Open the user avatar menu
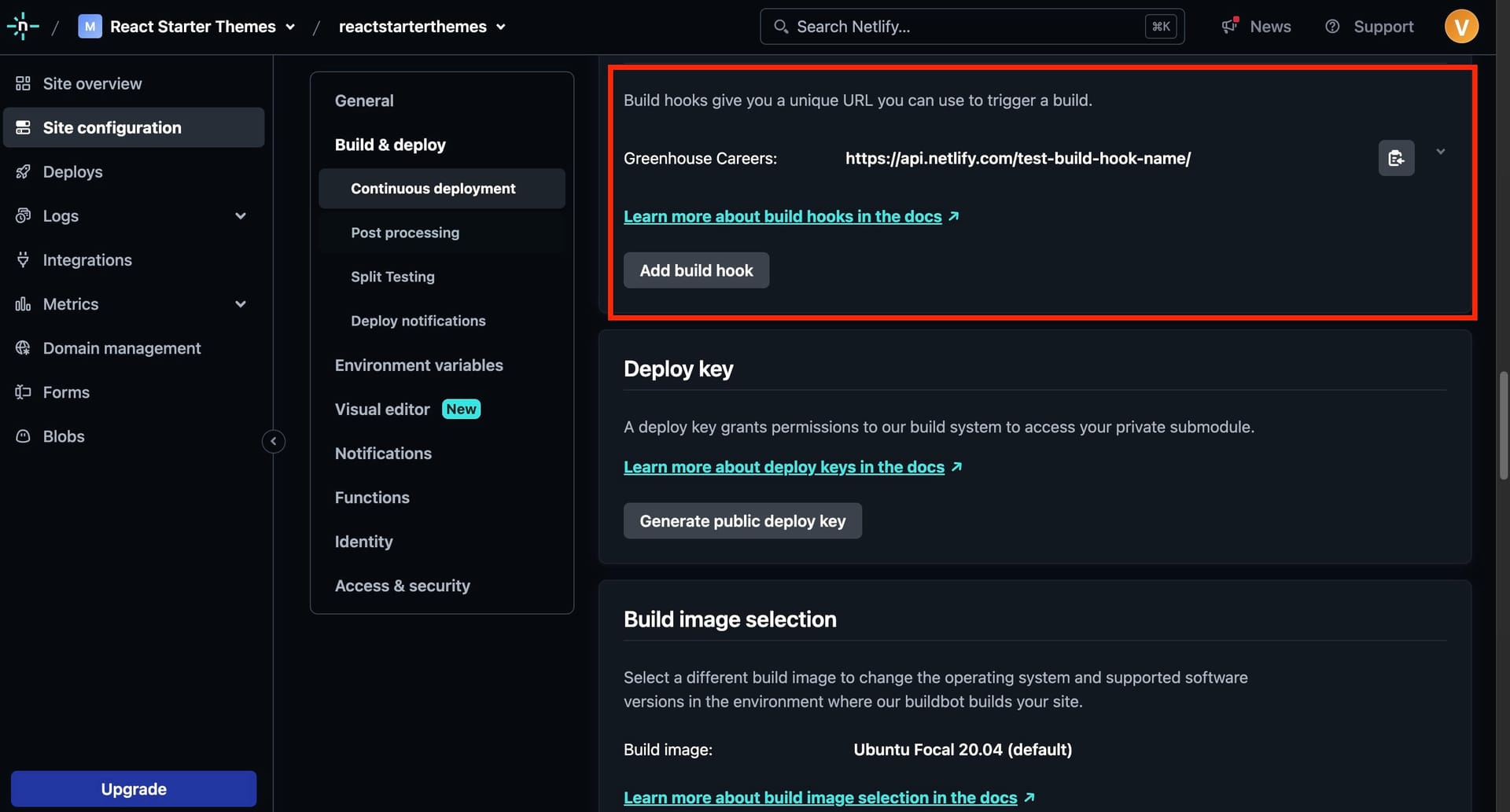This screenshot has width=1510, height=812. [1462, 26]
